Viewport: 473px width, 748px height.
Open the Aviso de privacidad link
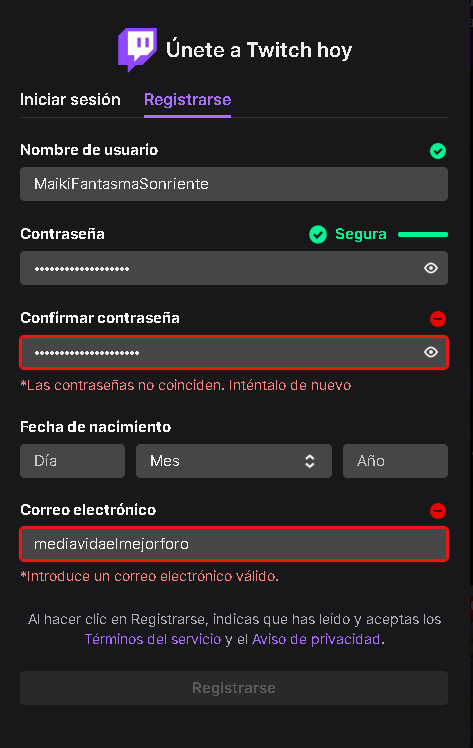tap(316, 639)
